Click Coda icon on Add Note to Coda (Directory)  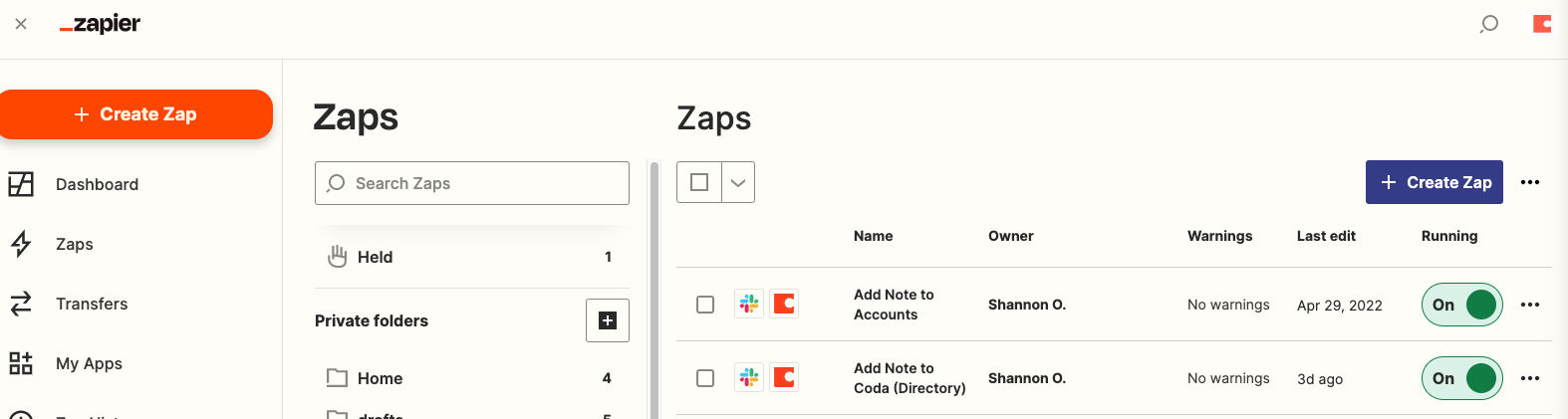785,377
